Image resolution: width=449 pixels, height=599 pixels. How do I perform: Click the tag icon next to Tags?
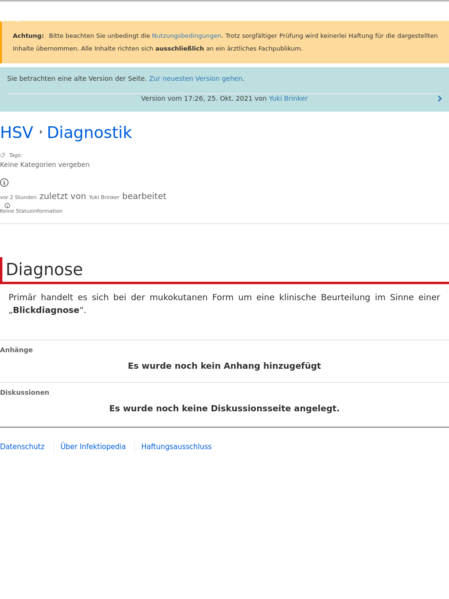[x=3, y=155]
